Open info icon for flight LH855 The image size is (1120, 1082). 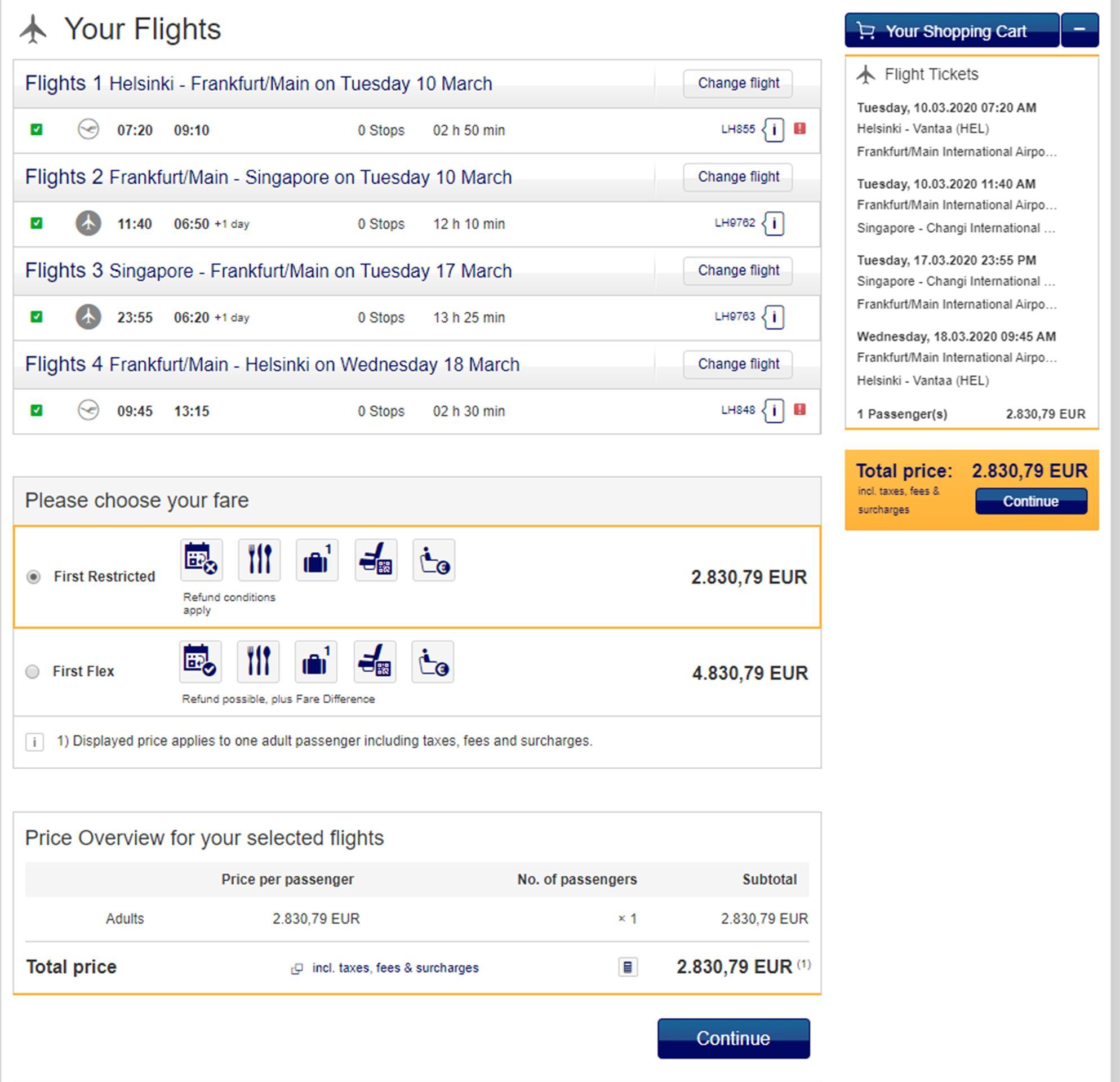pyautogui.click(x=774, y=130)
